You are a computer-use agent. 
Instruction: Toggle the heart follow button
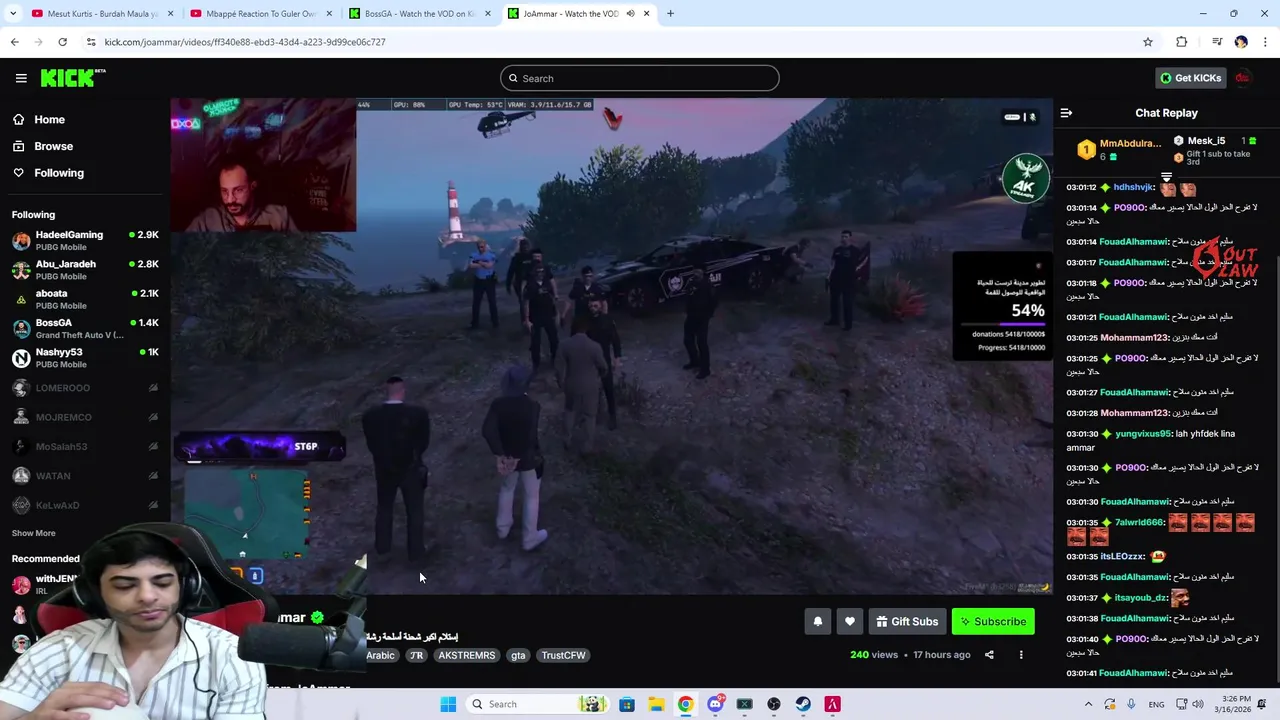coord(850,621)
